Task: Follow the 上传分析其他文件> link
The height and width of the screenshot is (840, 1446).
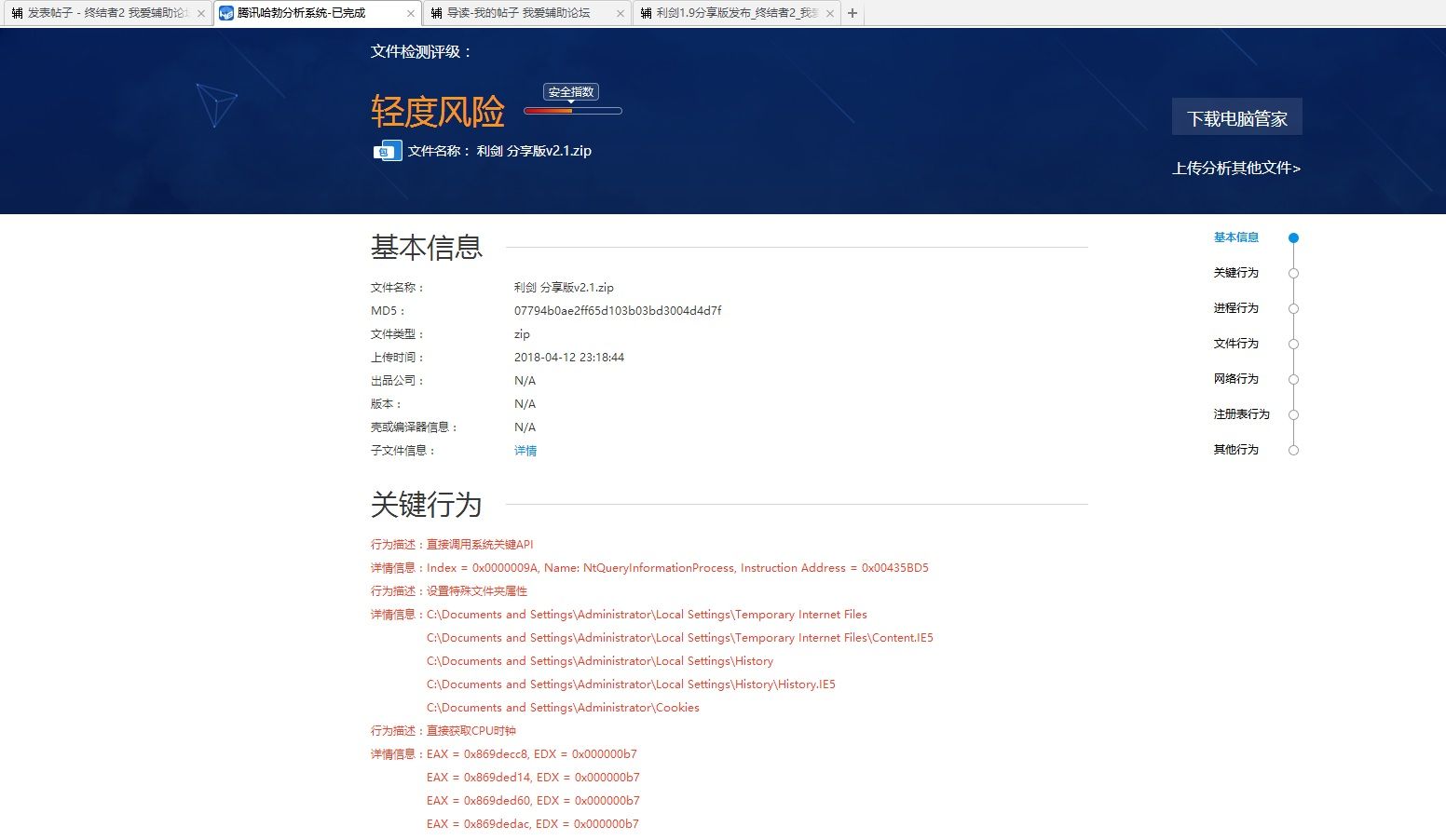Action: click(1236, 169)
